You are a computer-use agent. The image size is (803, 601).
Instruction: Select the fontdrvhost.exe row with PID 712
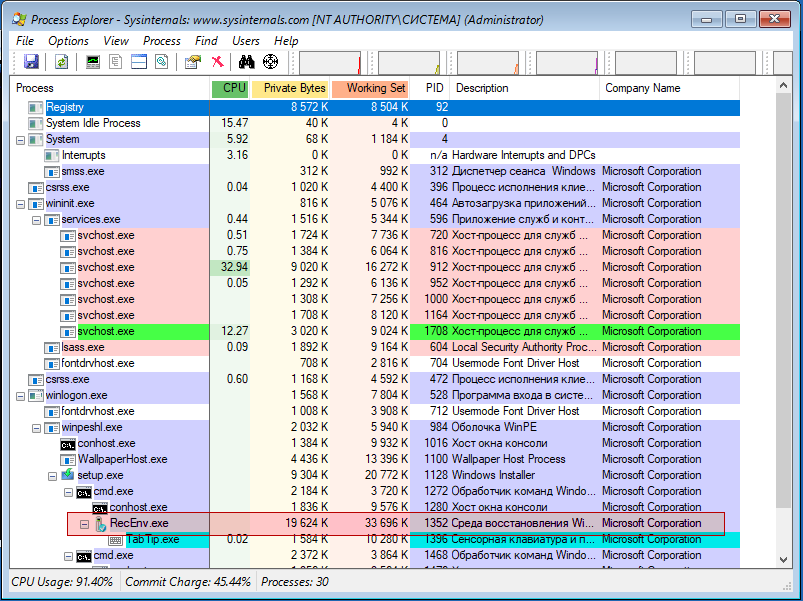coord(375,412)
